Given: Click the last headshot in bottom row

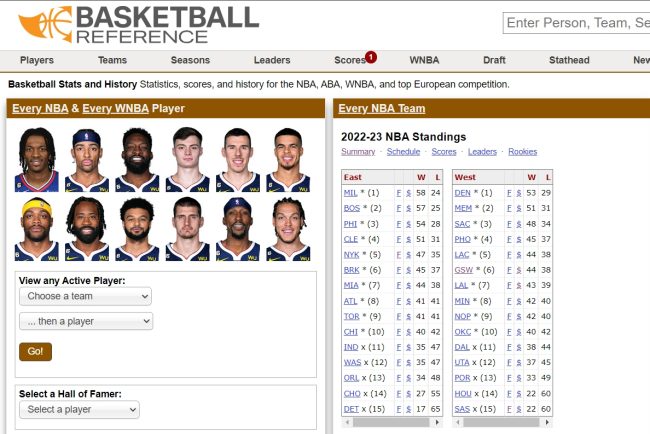Looking at the screenshot, I should click(x=287, y=229).
